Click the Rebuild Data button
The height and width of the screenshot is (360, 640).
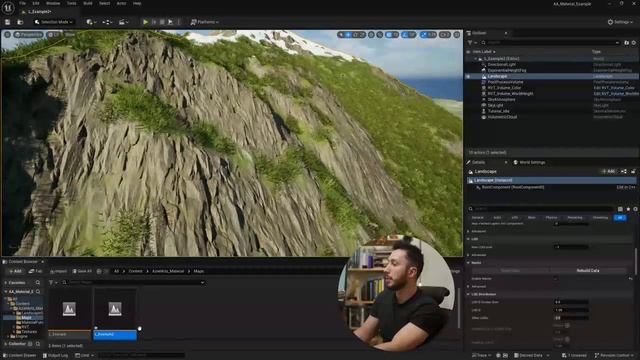[x=588, y=271]
